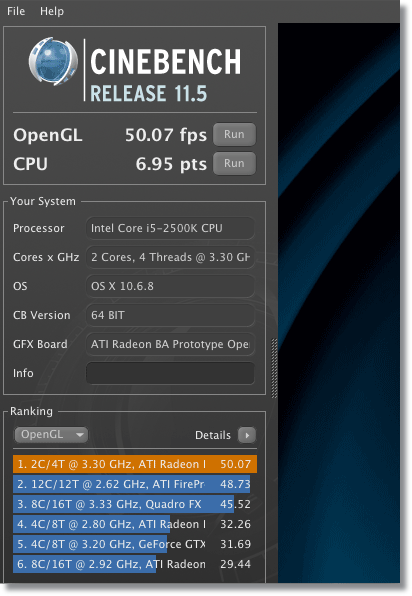Select ranking row 2 with 48.73
The width and height of the screenshot is (412, 596).
click(x=135, y=484)
